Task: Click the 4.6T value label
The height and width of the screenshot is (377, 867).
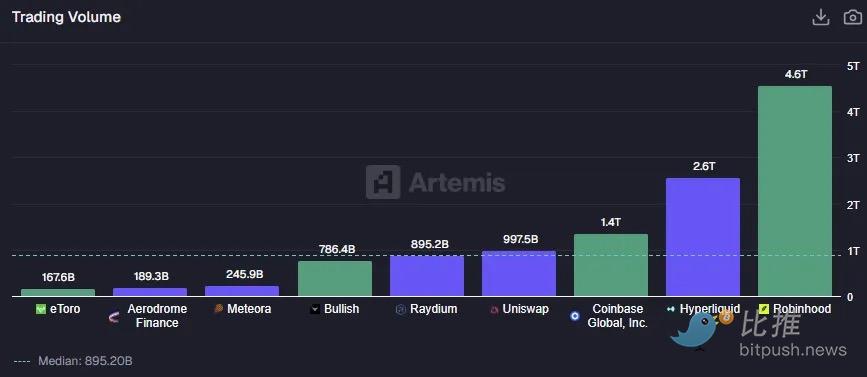Action: click(796, 74)
